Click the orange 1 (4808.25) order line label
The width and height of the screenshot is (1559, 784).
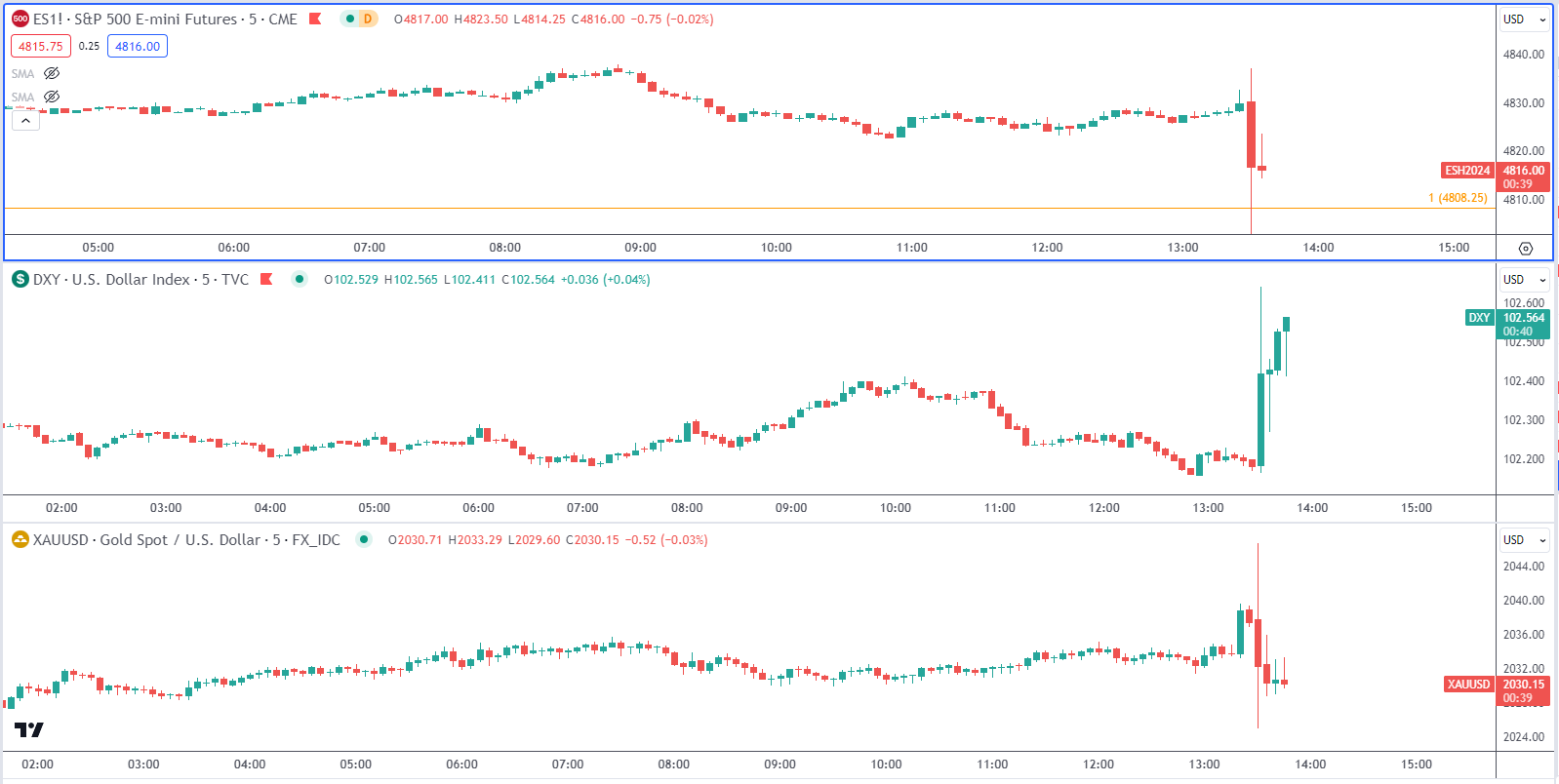(x=1458, y=198)
